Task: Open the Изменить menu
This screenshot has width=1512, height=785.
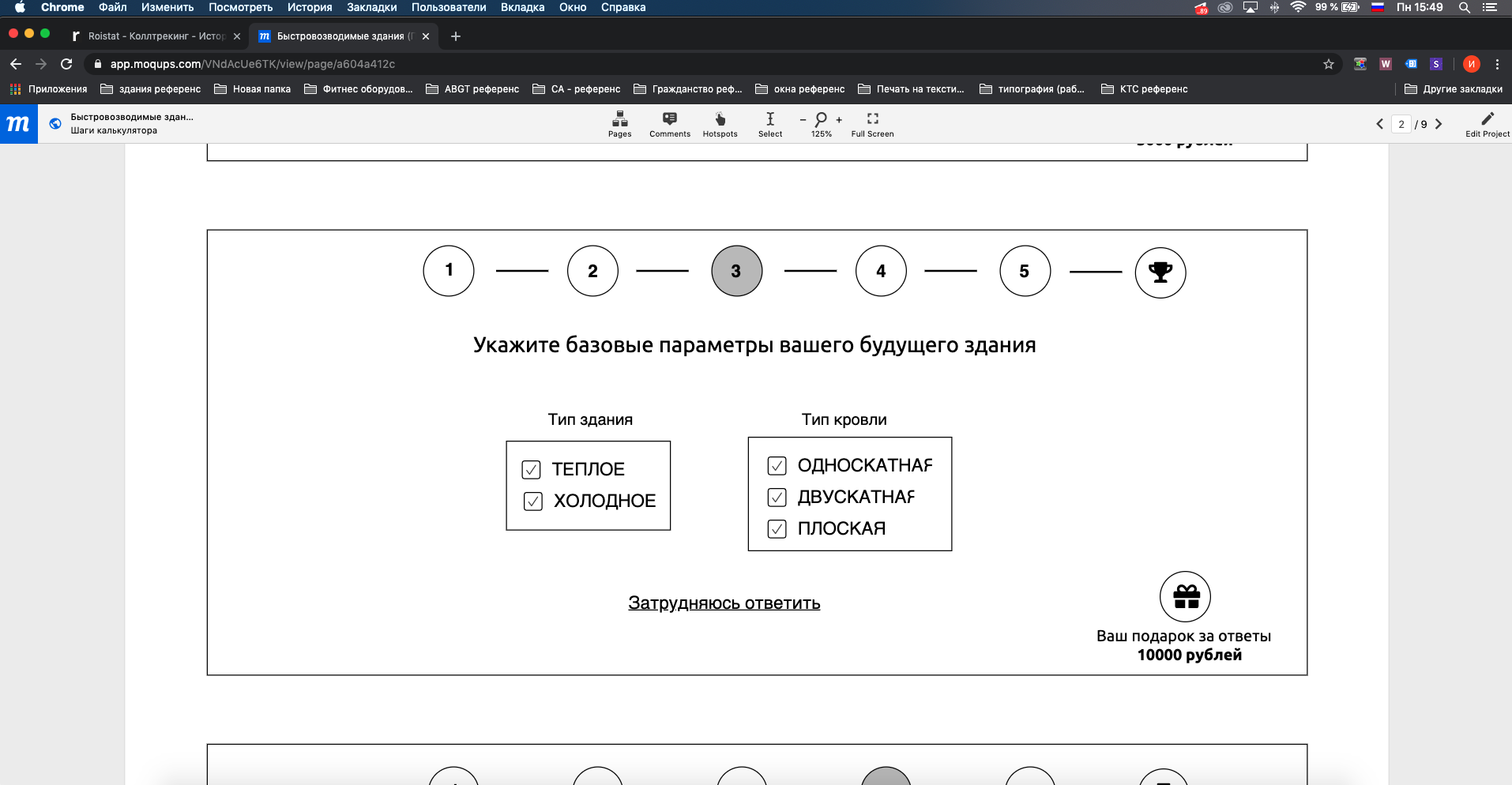Action: click(x=167, y=7)
